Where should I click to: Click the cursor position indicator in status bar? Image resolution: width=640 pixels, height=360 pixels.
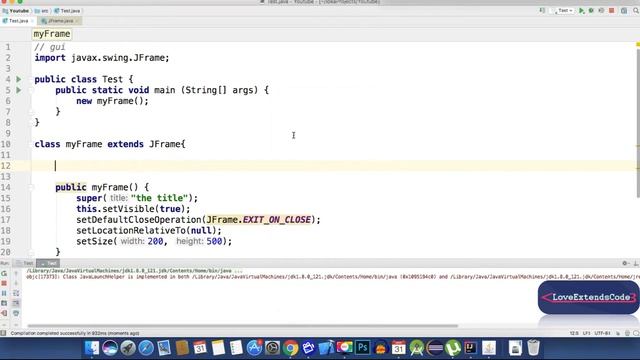[x=574, y=333]
